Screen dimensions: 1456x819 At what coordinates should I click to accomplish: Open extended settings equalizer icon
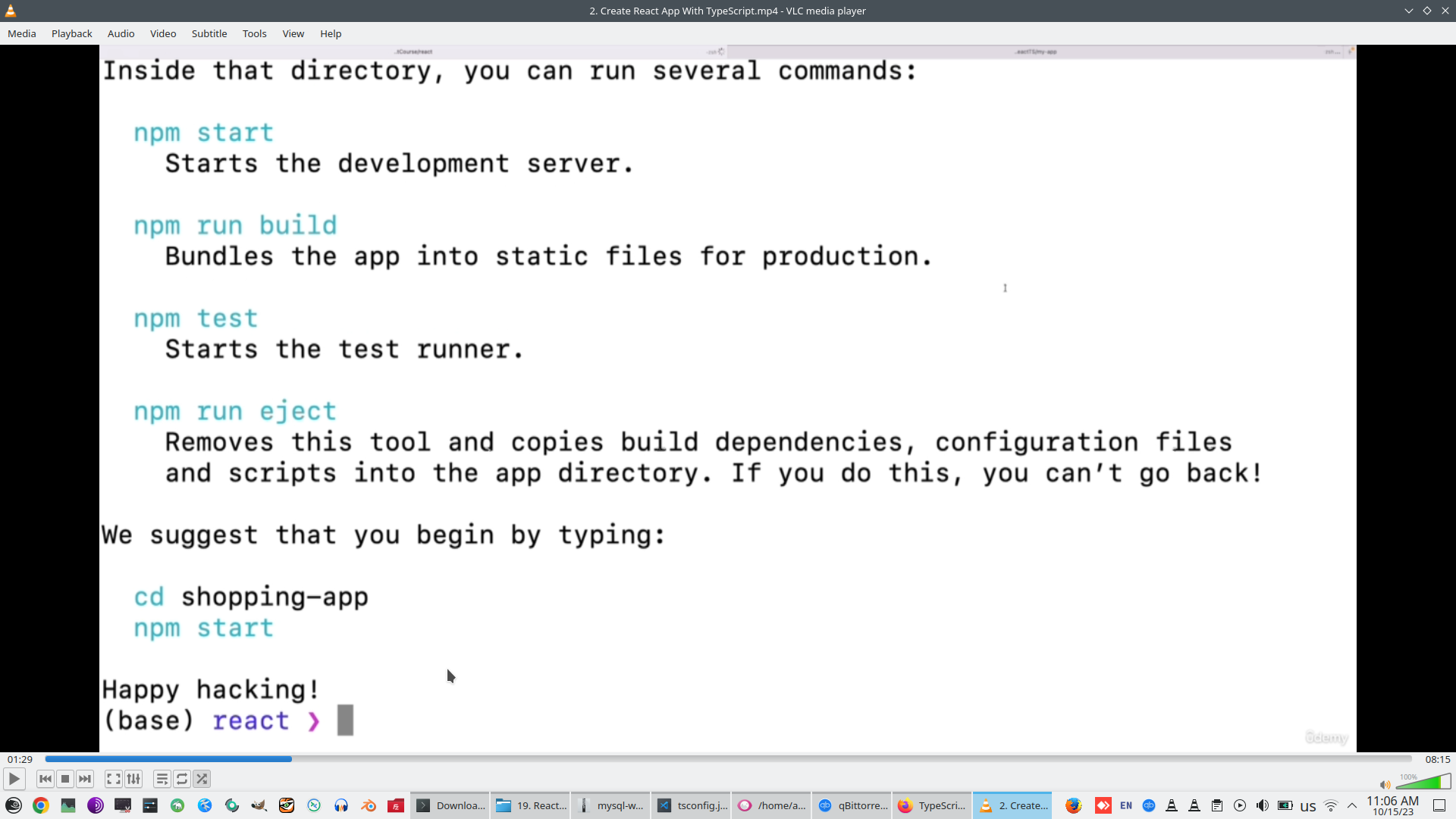click(x=133, y=779)
